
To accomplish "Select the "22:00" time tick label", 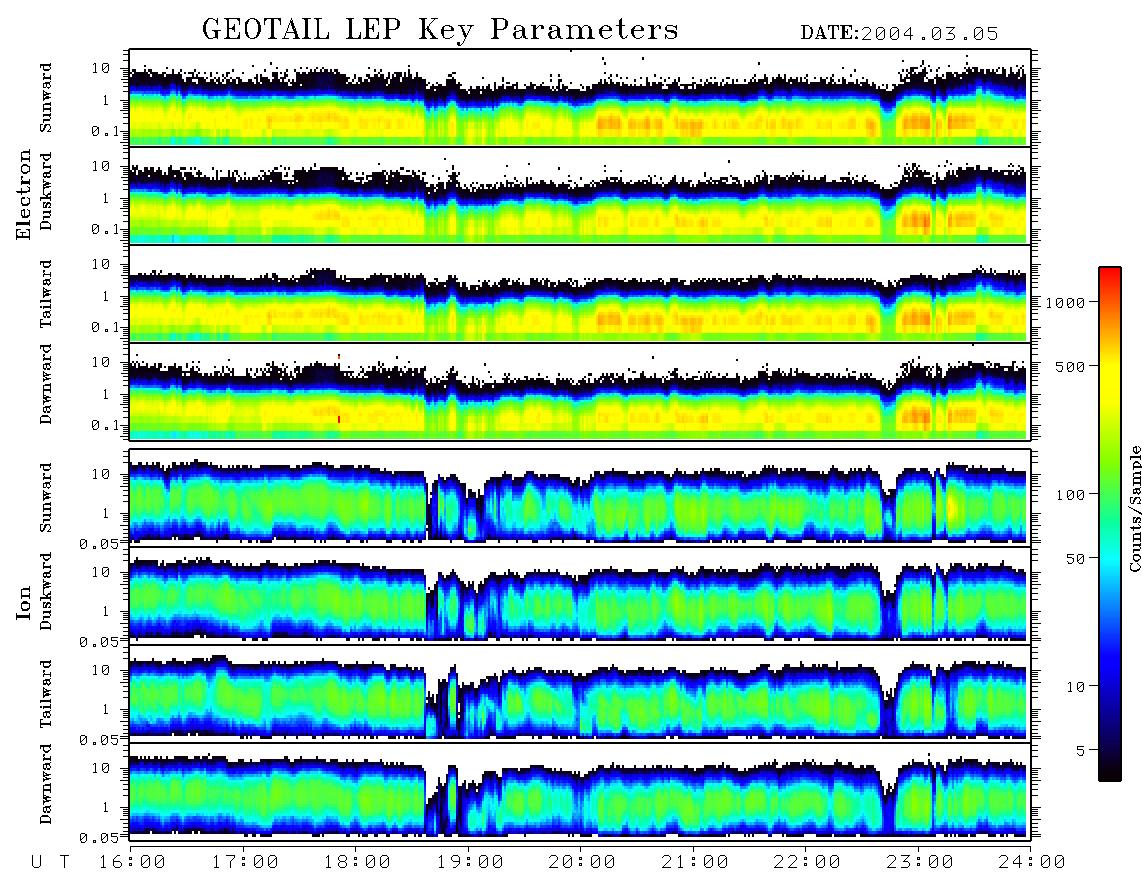I will pos(808,862).
